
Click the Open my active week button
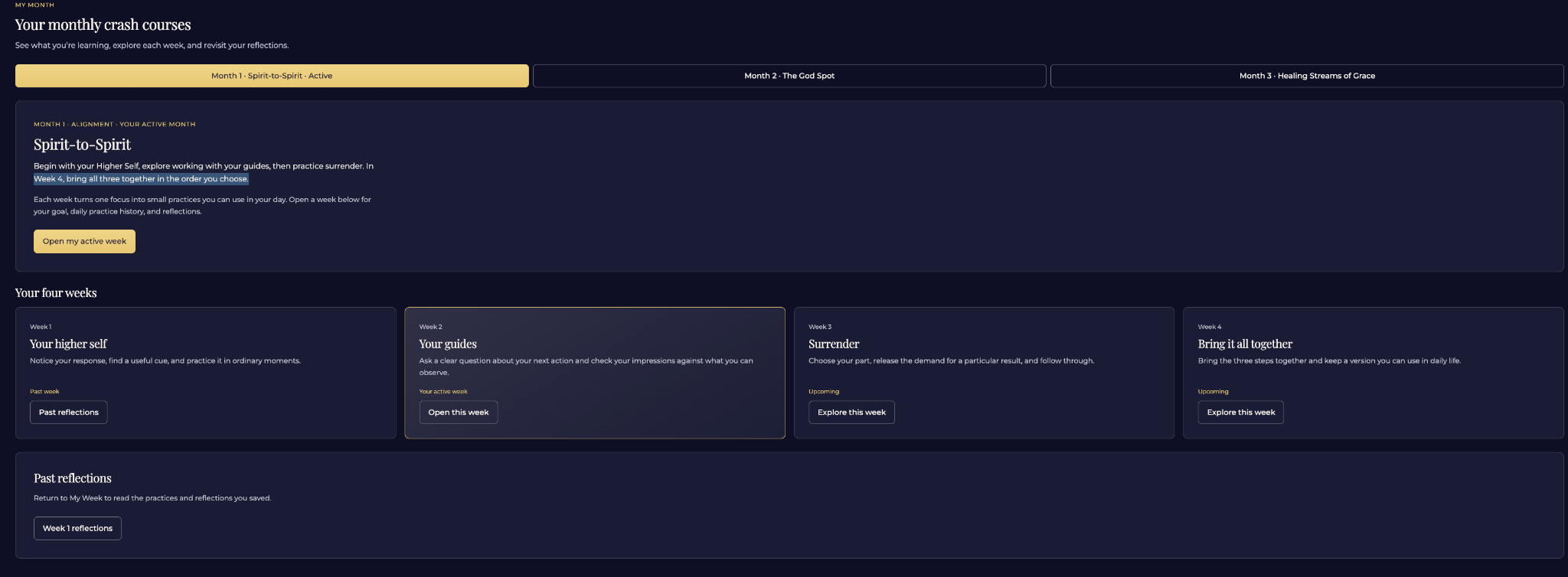pos(84,241)
